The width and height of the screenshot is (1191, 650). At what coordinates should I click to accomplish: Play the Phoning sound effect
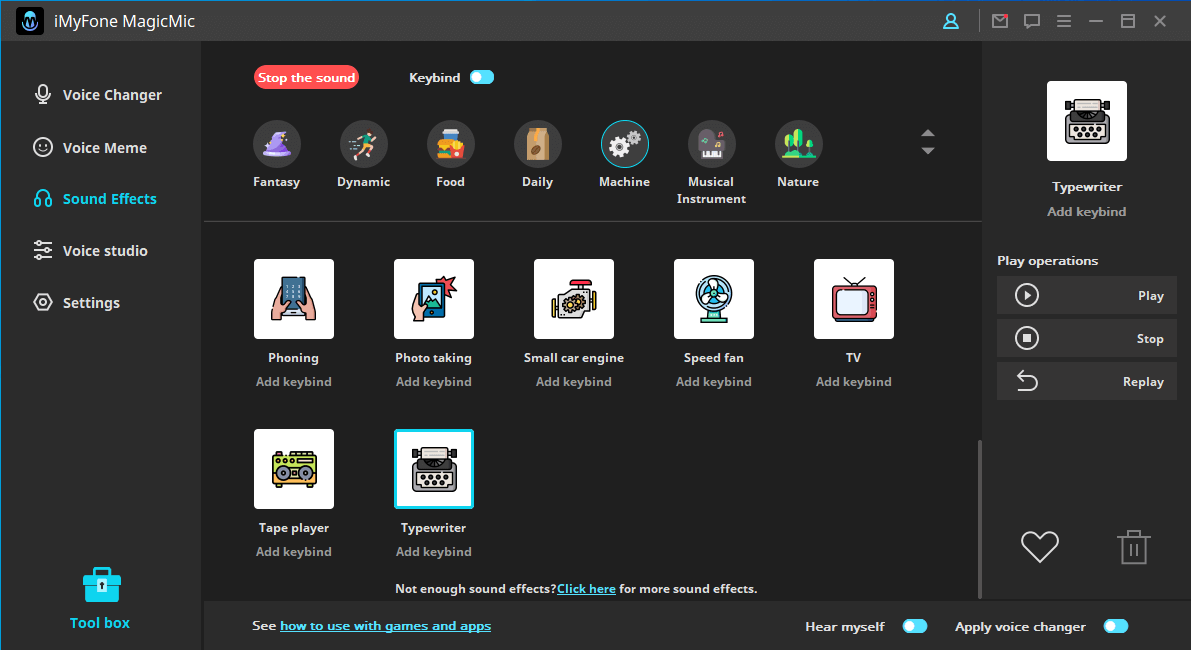point(294,299)
